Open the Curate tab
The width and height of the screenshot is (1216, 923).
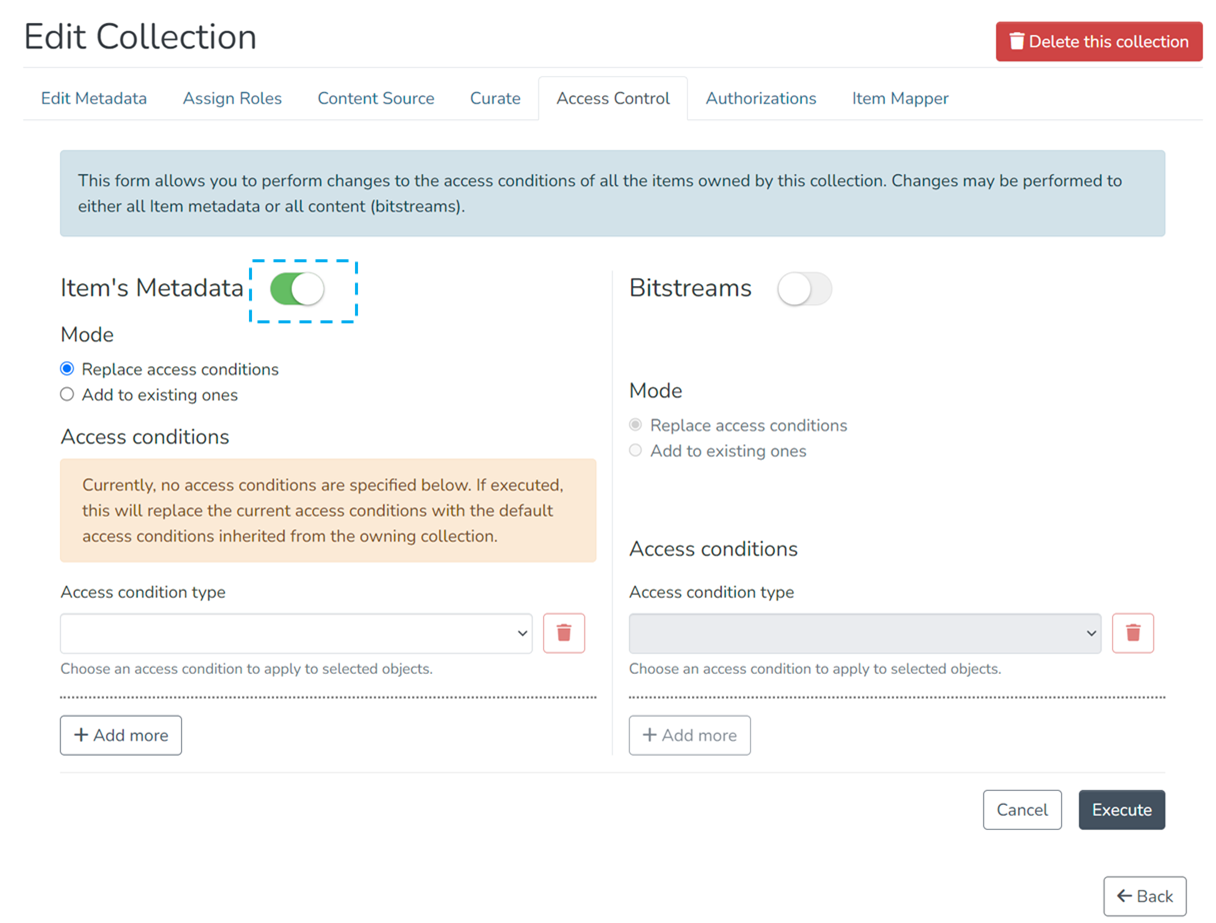(495, 98)
